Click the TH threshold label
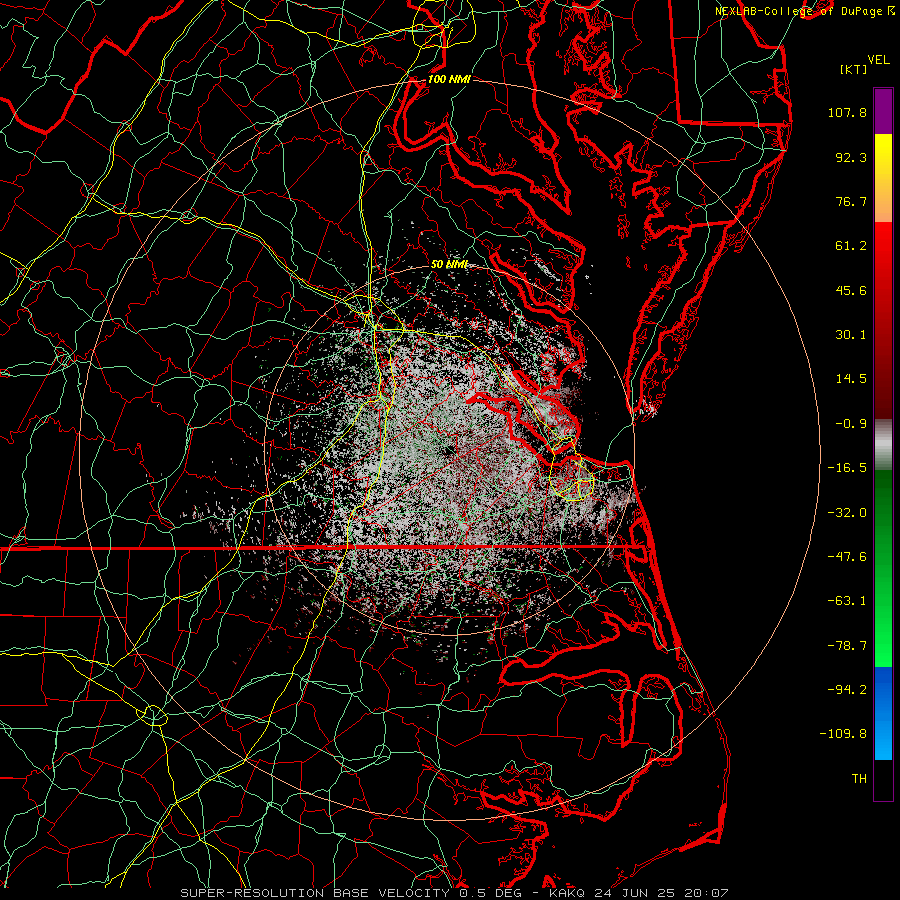Image resolution: width=900 pixels, height=900 pixels. (x=859, y=779)
